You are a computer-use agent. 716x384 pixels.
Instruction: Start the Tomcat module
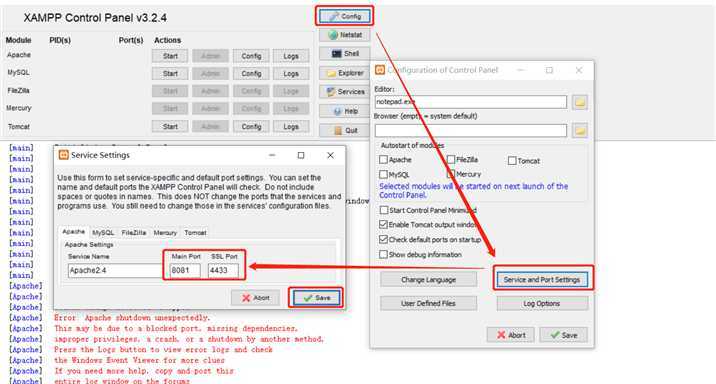[x=170, y=126]
